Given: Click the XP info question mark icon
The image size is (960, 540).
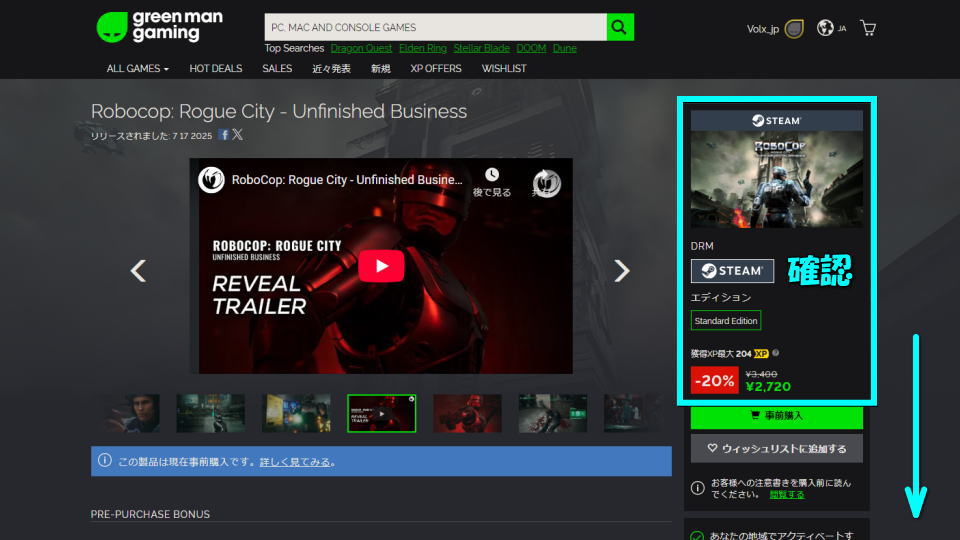Looking at the screenshot, I should [776, 353].
